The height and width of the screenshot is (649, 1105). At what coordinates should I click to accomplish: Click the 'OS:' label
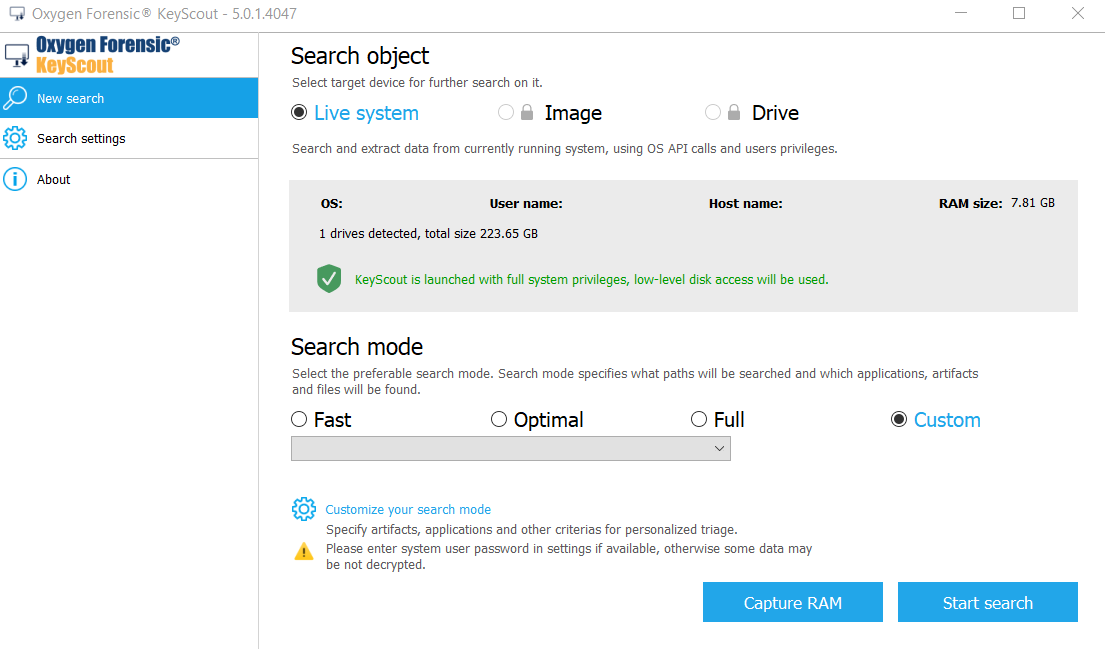click(332, 204)
